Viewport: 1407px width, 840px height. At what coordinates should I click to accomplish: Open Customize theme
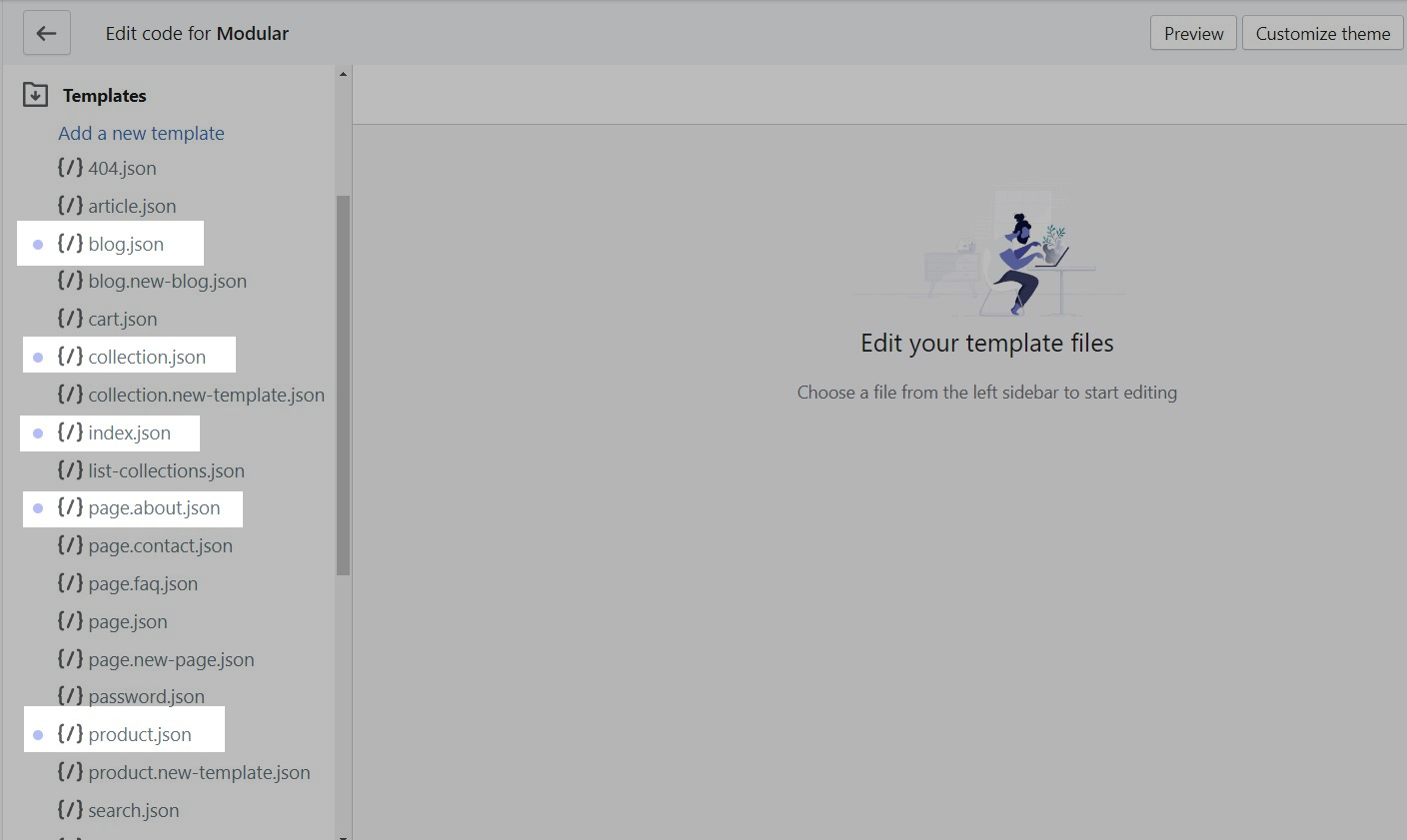(1322, 33)
